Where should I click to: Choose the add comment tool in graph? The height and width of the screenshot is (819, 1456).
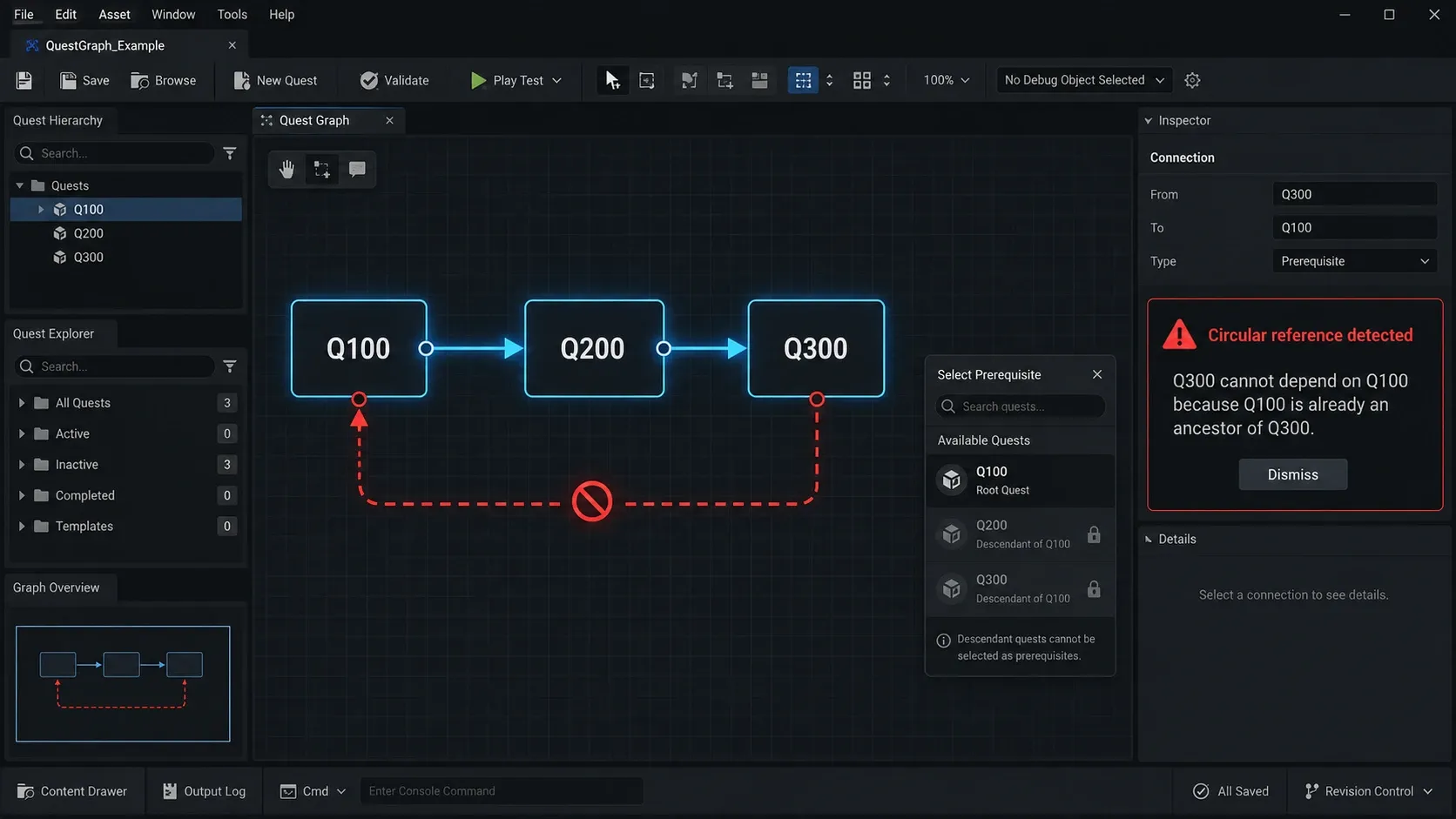[x=357, y=170]
